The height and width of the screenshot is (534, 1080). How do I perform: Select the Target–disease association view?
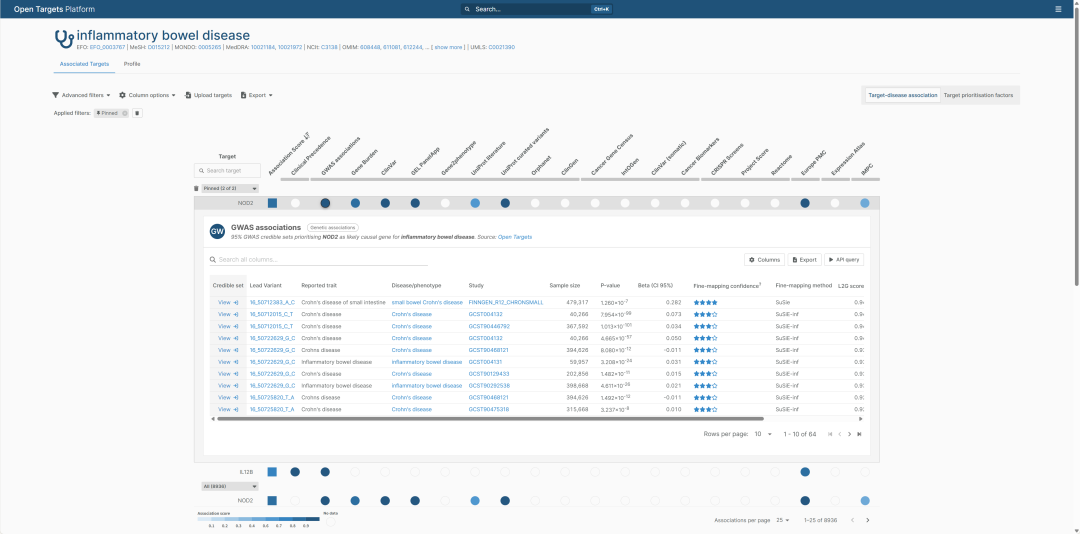902,95
